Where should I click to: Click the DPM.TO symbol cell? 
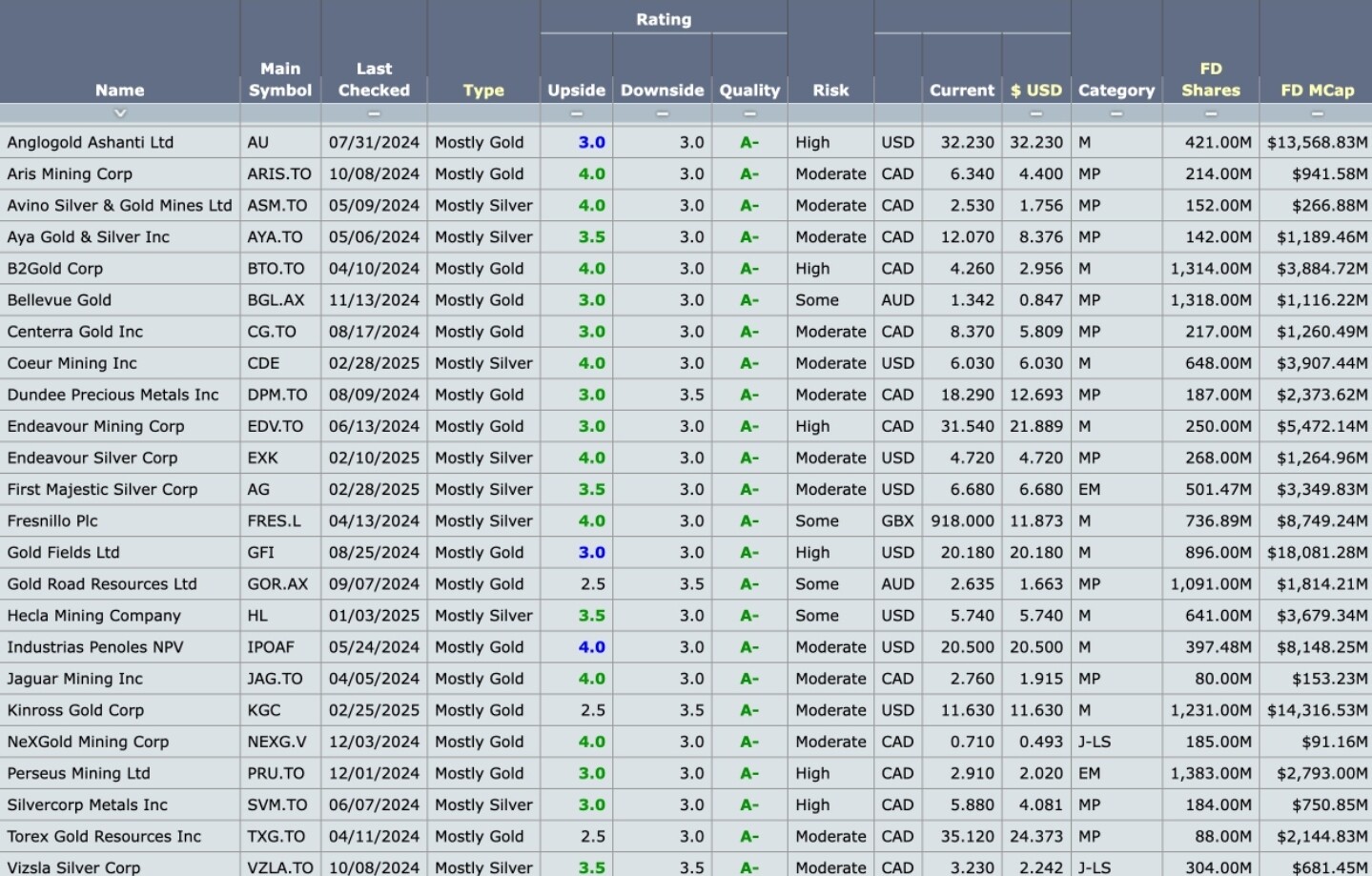pyautogui.click(x=277, y=395)
